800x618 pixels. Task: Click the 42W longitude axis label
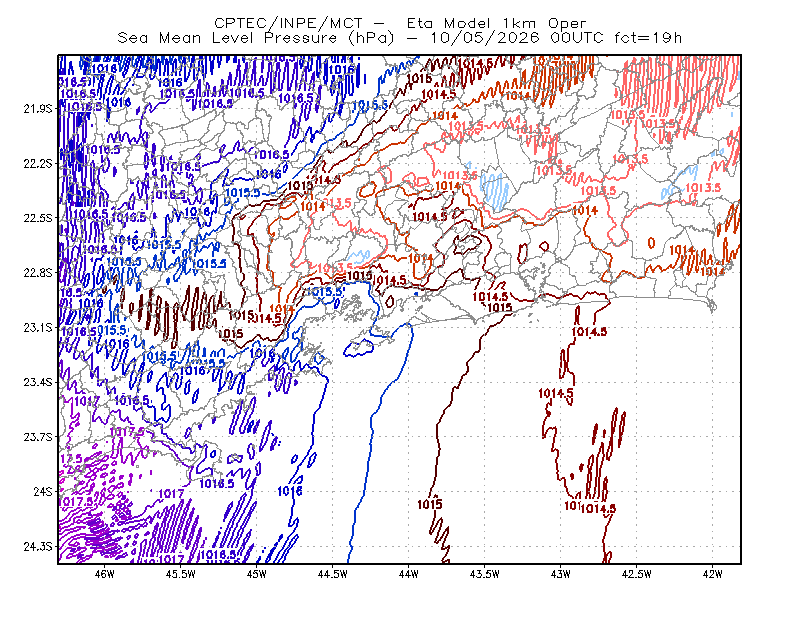712,574
